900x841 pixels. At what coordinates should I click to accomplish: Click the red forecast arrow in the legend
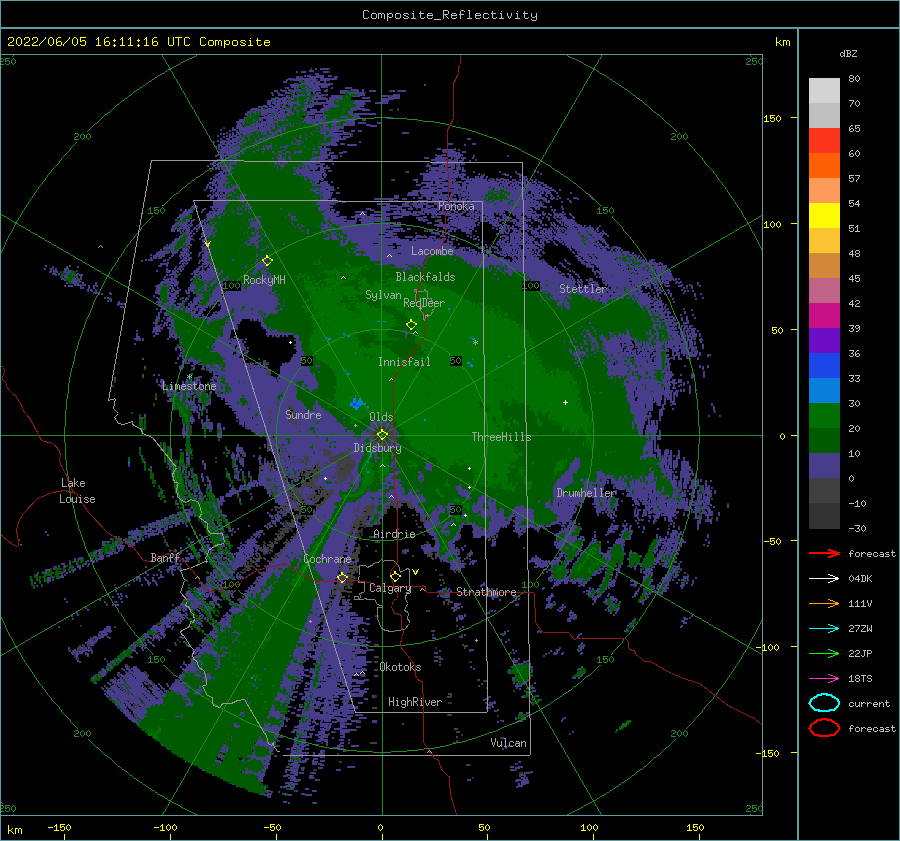[824, 553]
